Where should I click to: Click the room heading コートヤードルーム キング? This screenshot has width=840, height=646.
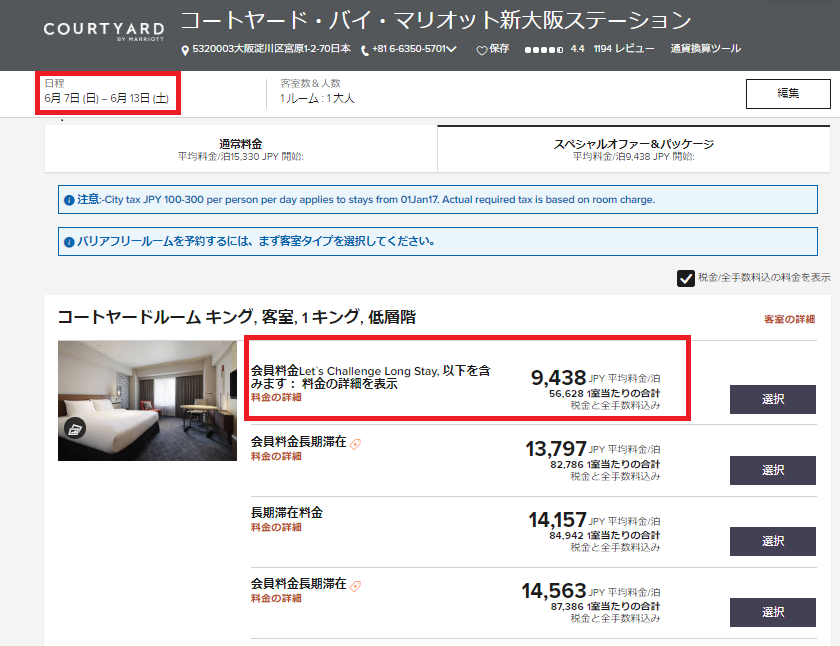pyautogui.click(x=236, y=317)
